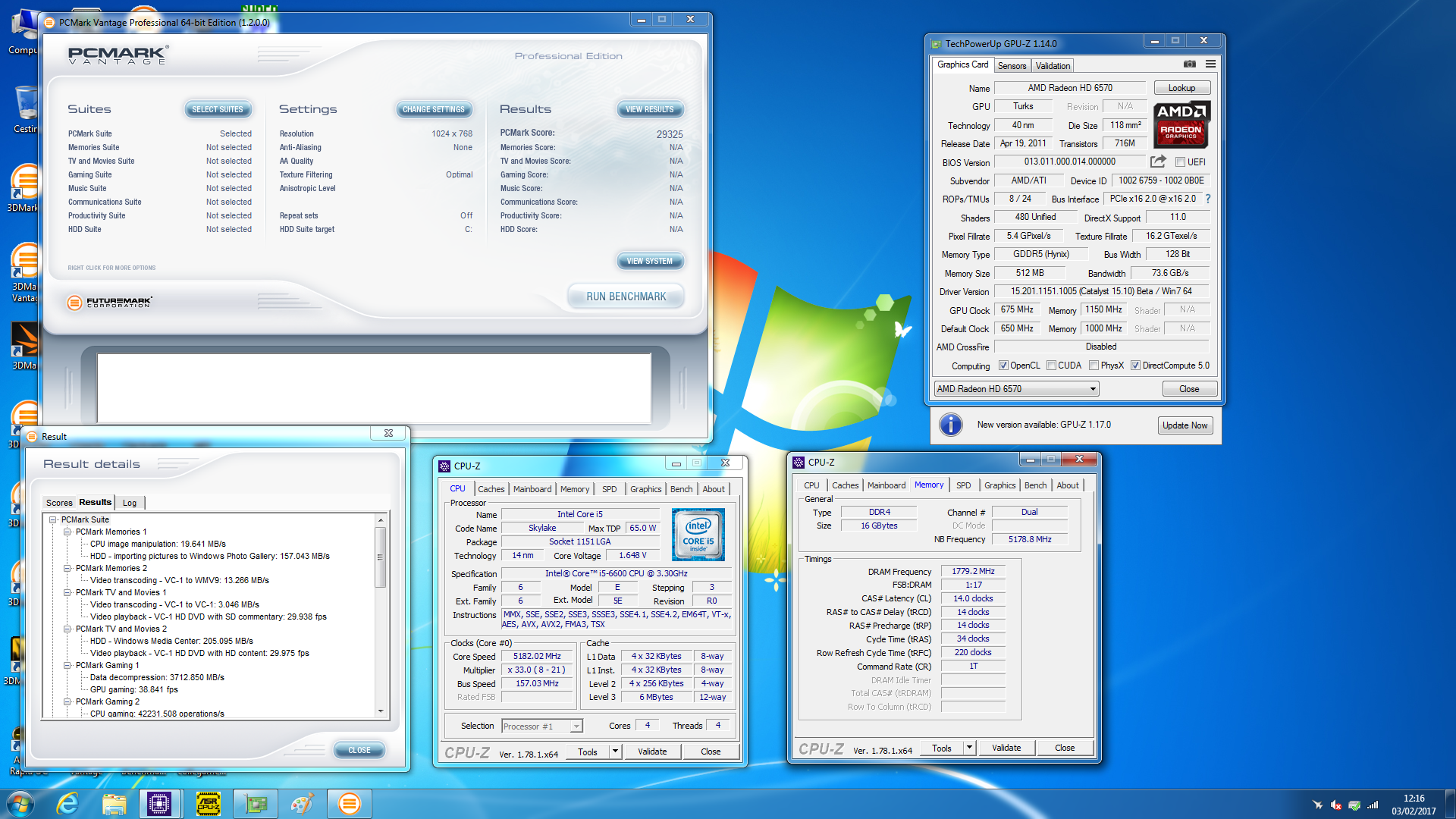Select 'GPU gaming: 38.841 fps' row
The height and width of the screenshot is (819, 1456).
coord(133,690)
